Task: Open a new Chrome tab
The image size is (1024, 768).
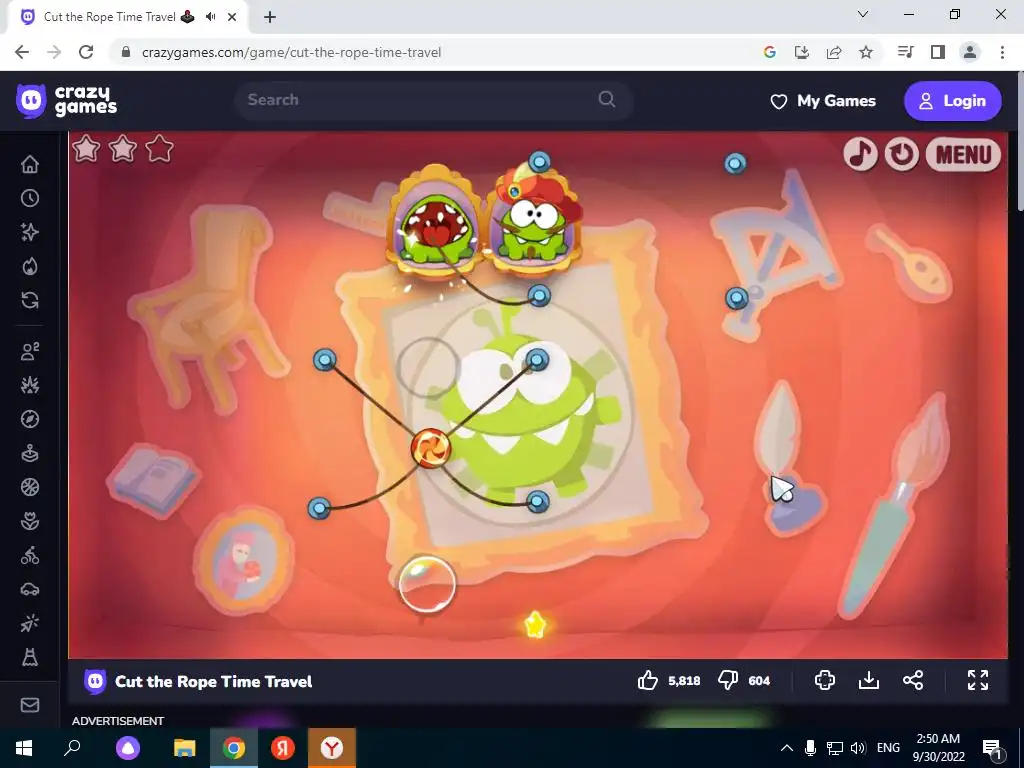Action: point(270,17)
